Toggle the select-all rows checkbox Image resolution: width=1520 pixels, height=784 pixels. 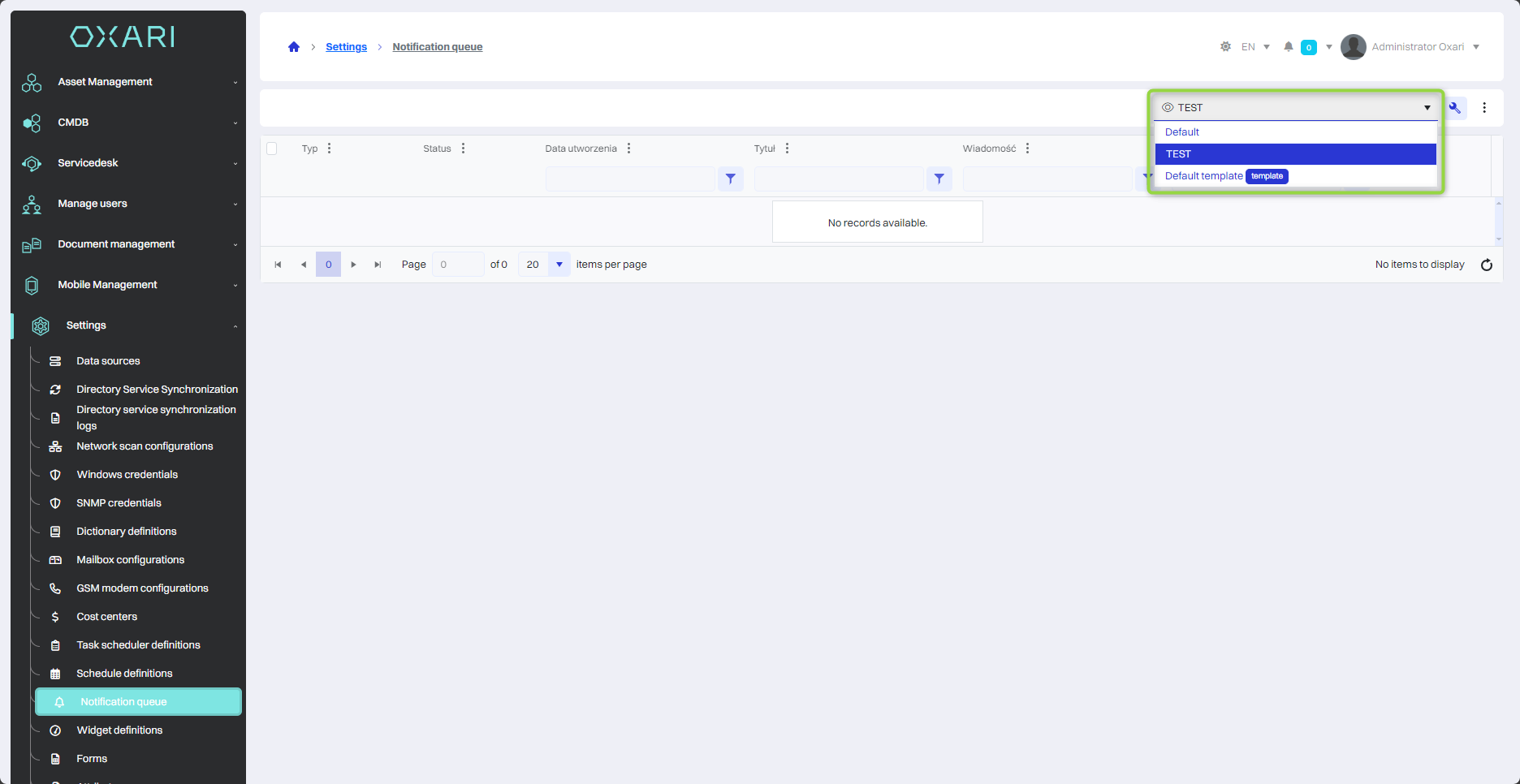(x=272, y=149)
